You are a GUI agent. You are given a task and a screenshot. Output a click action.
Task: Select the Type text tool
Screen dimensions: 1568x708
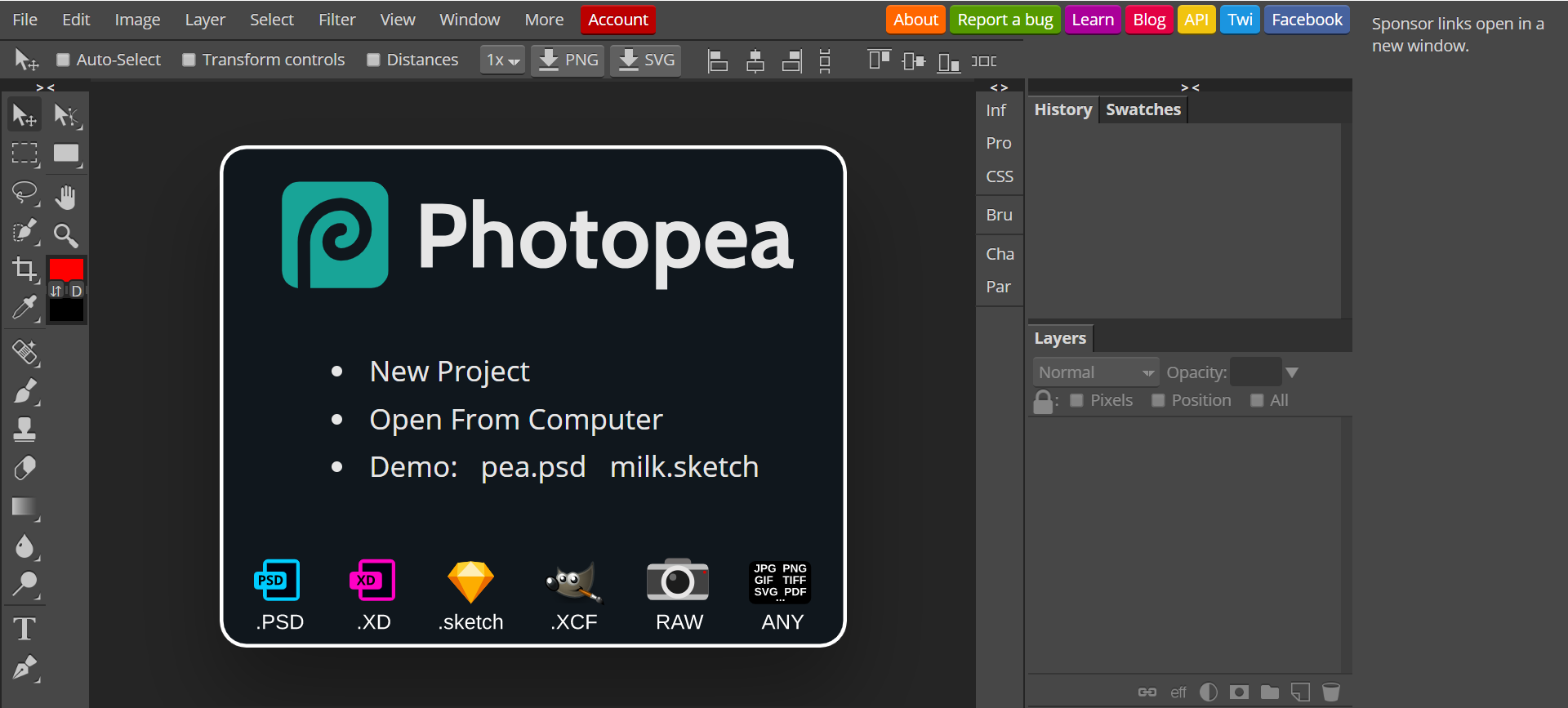pos(24,629)
